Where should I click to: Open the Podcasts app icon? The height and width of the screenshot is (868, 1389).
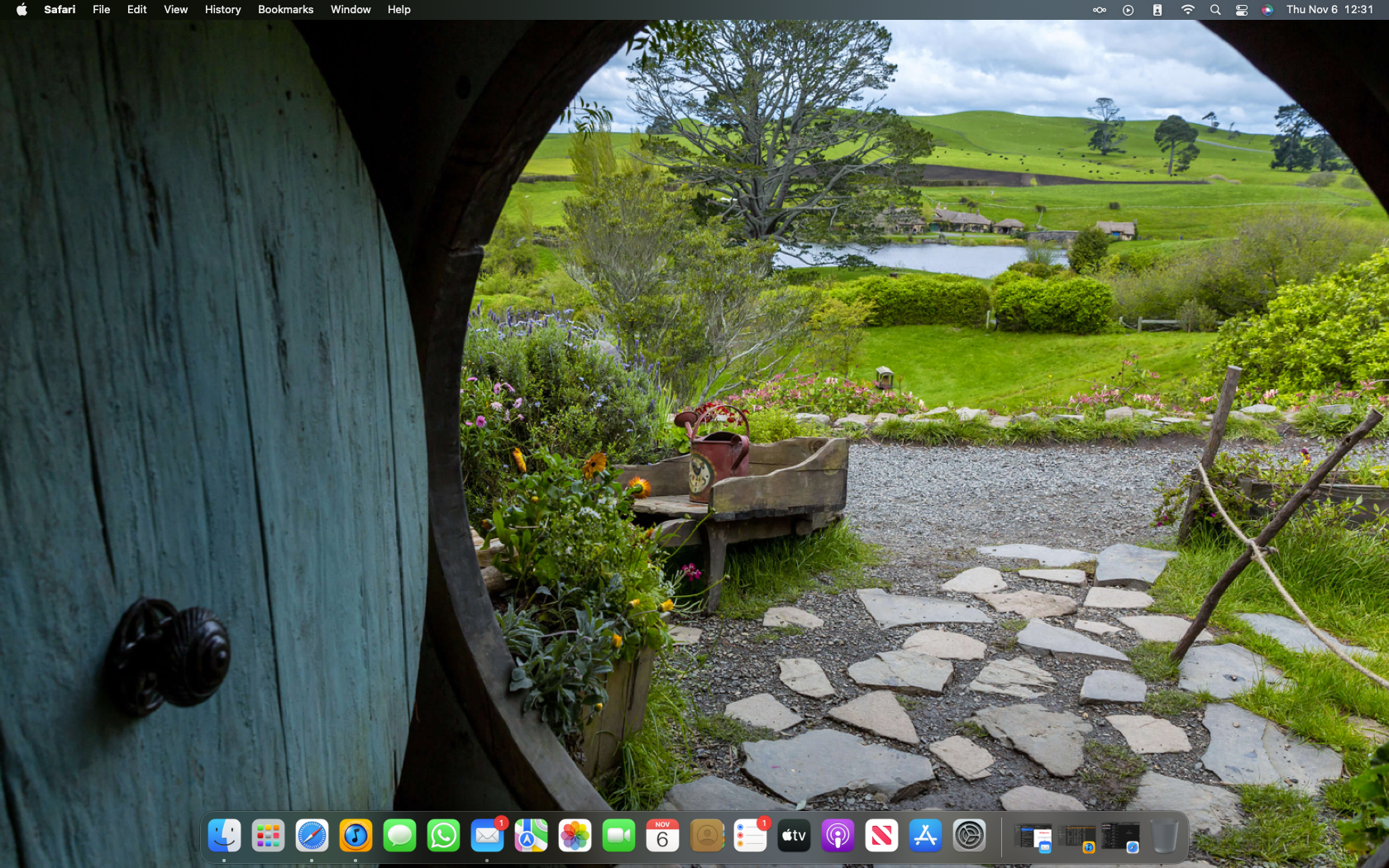pyautogui.click(x=838, y=836)
